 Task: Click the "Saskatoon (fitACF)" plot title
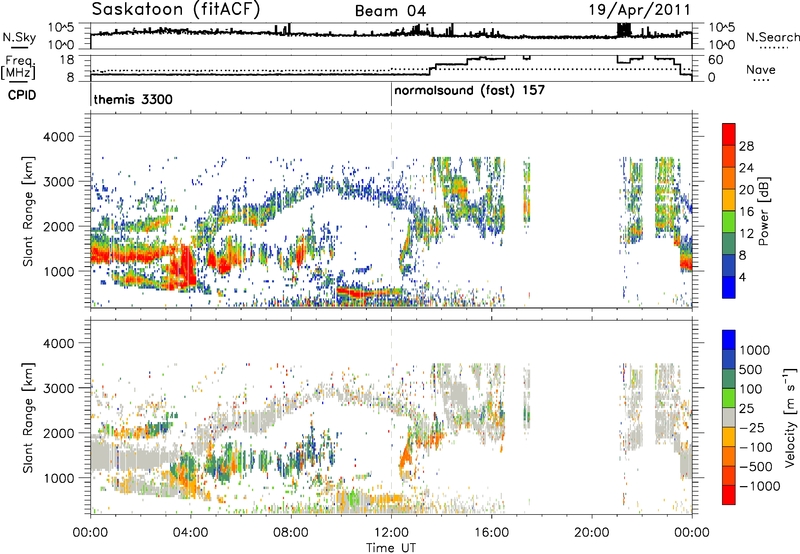tap(176, 9)
